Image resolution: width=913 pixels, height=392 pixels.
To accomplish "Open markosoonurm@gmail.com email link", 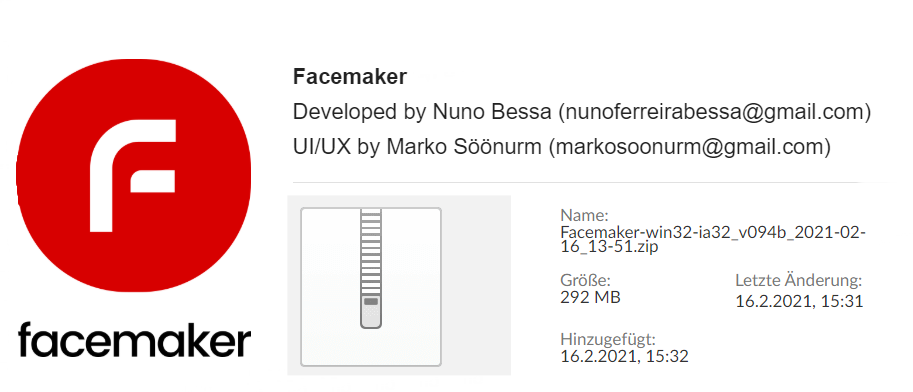I will (689, 147).
